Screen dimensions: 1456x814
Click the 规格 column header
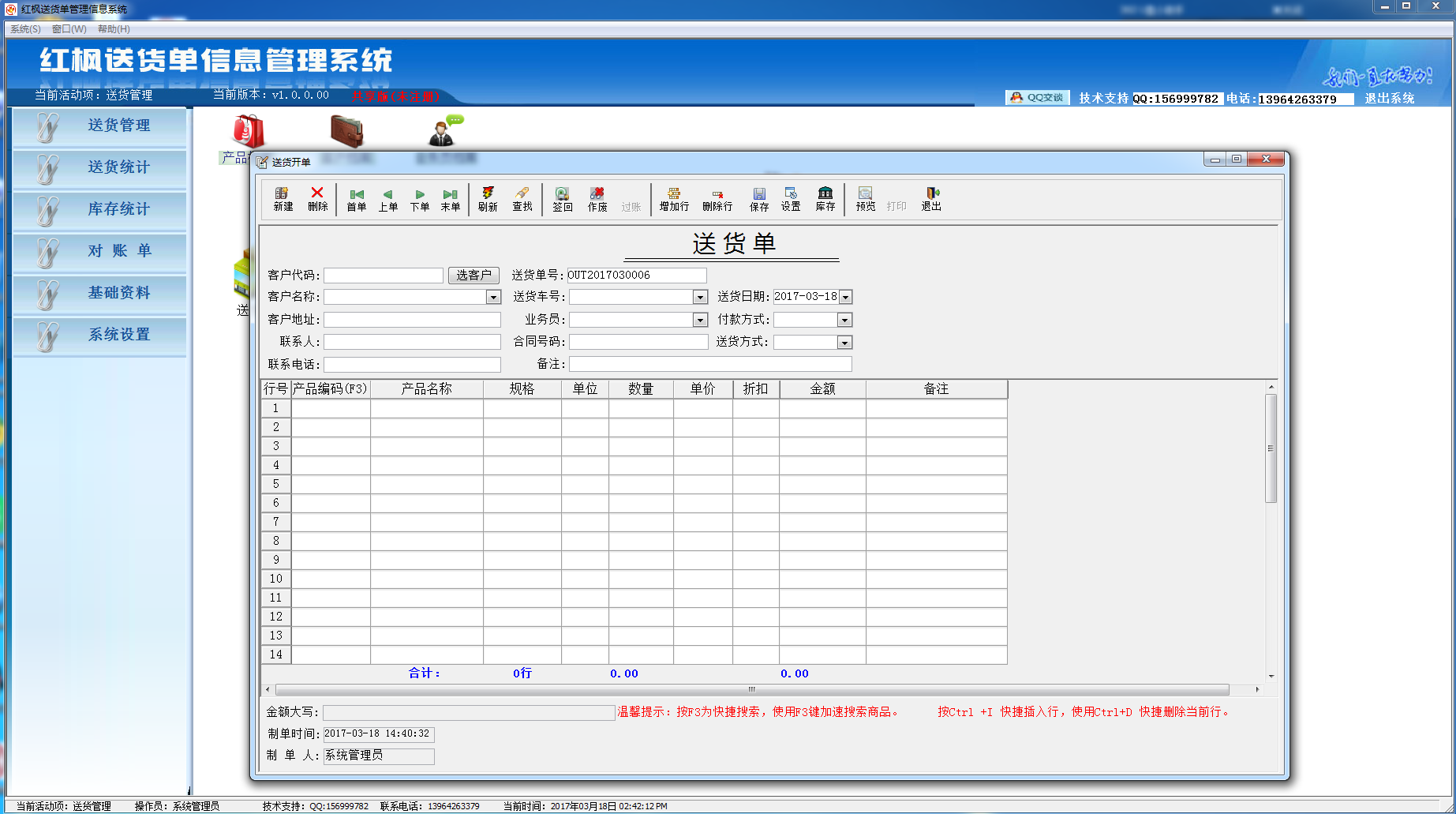pyautogui.click(x=522, y=389)
